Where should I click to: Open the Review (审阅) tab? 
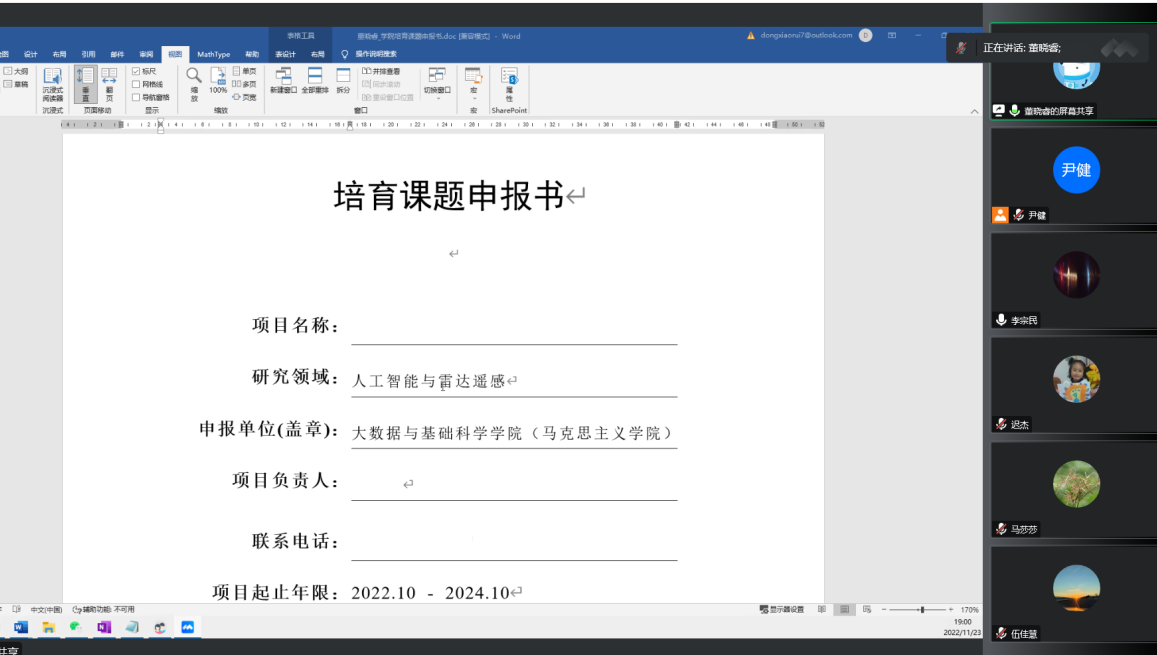click(x=146, y=54)
